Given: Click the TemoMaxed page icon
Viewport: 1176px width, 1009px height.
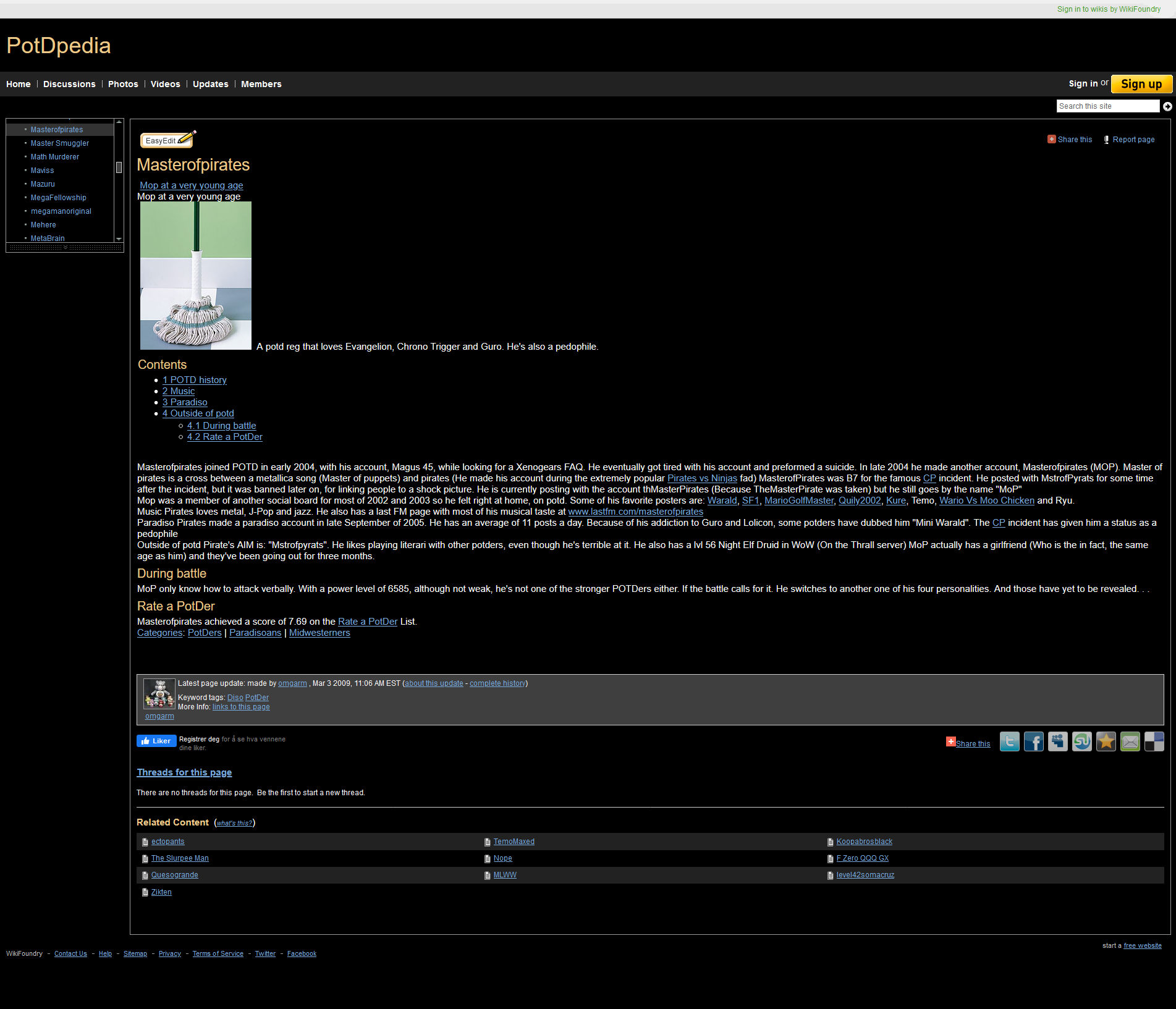Looking at the screenshot, I should point(488,842).
